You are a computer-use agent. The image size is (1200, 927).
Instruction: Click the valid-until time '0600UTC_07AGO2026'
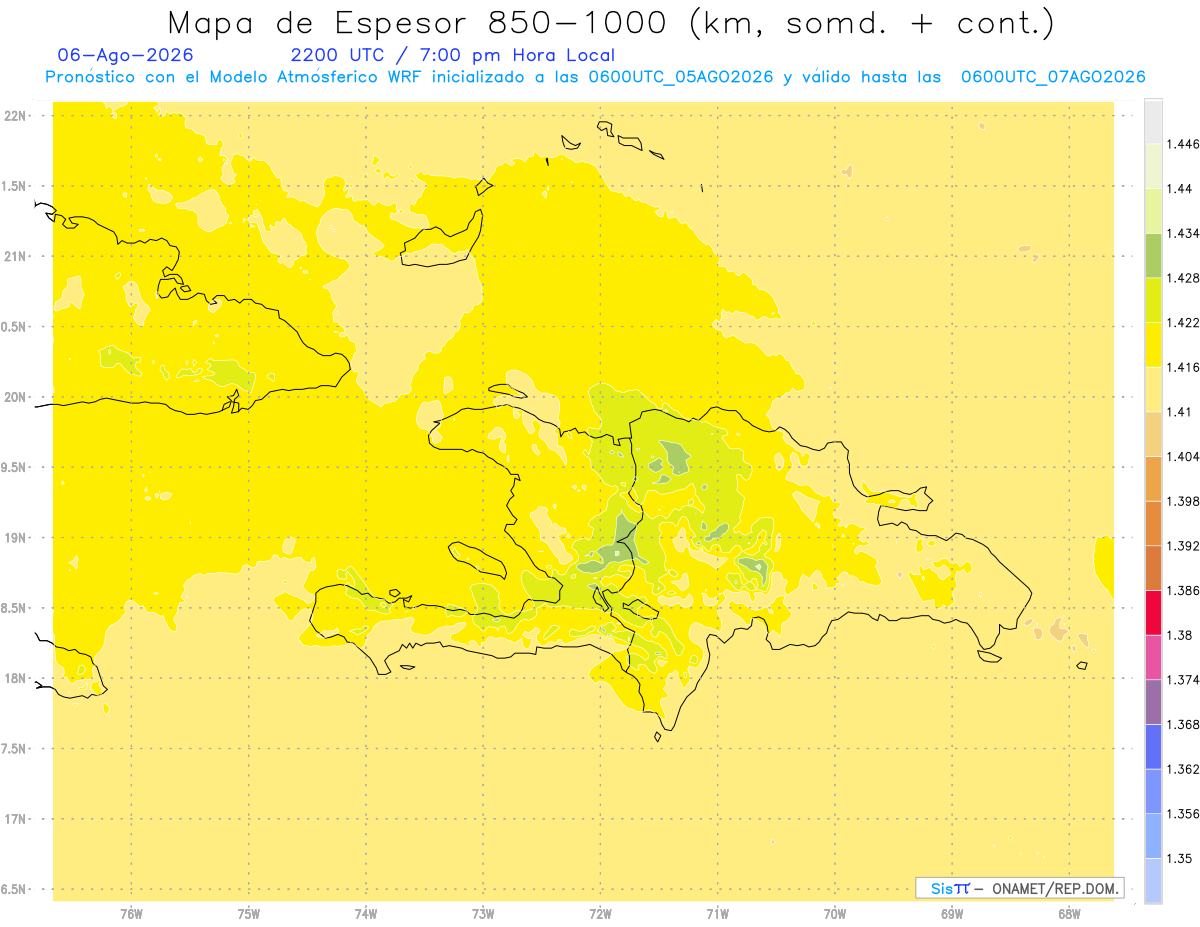click(1053, 77)
